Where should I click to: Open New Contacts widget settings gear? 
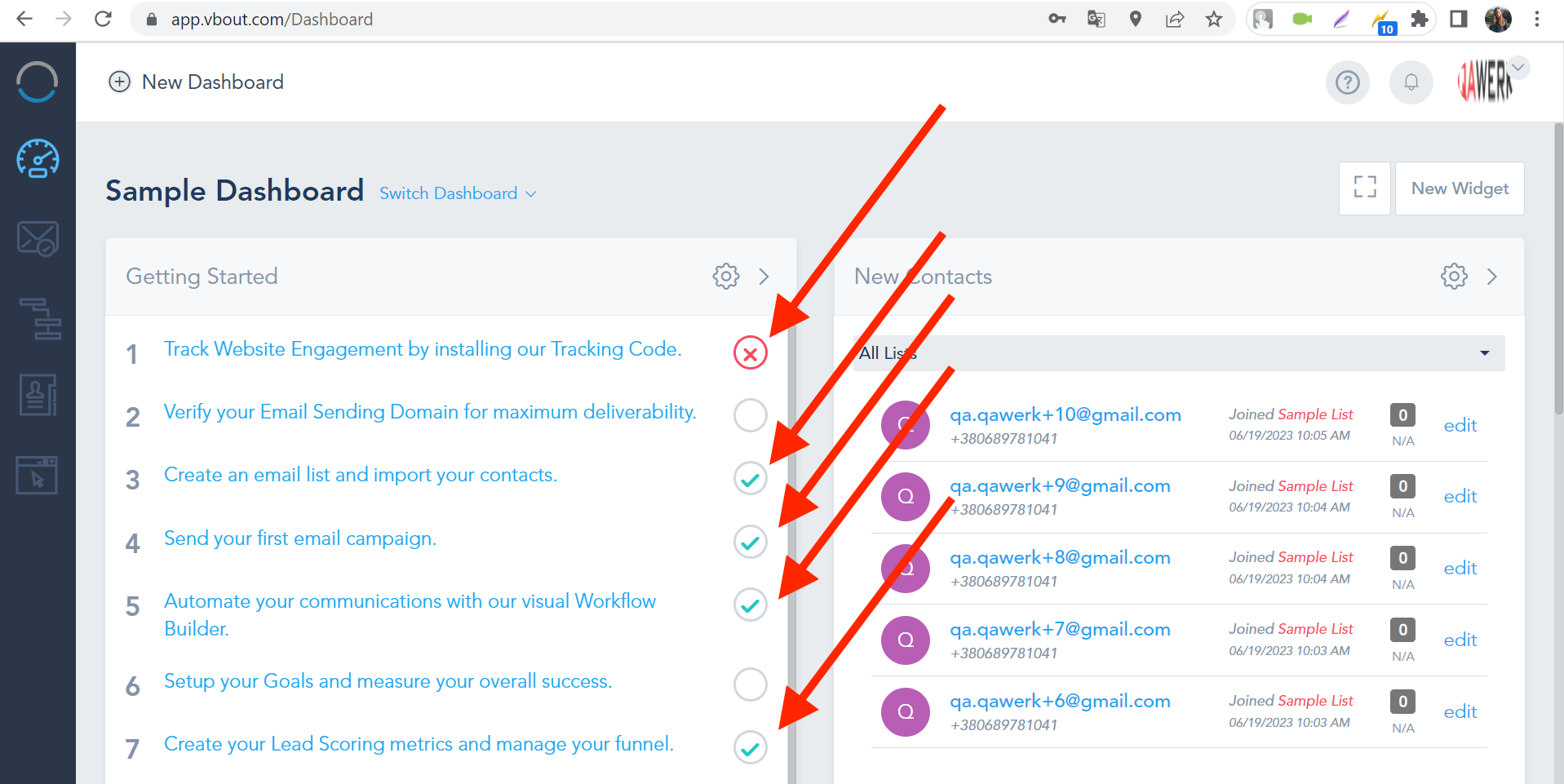1454,277
